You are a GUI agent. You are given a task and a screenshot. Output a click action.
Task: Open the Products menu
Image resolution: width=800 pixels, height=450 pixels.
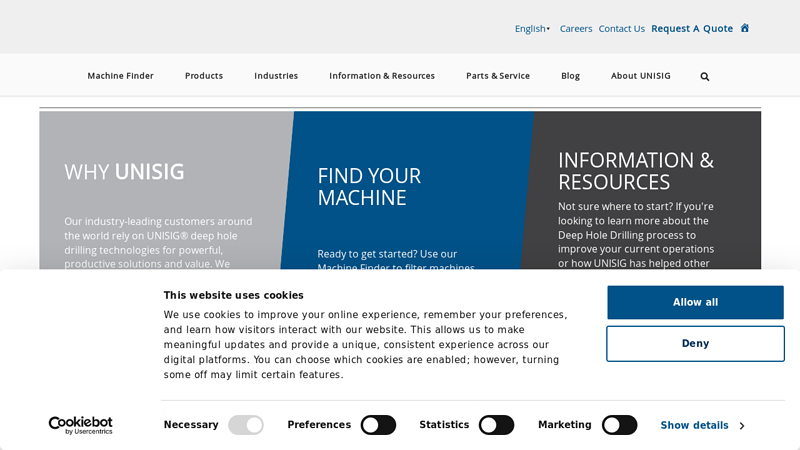pyautogui.click(x=204, y=76)
